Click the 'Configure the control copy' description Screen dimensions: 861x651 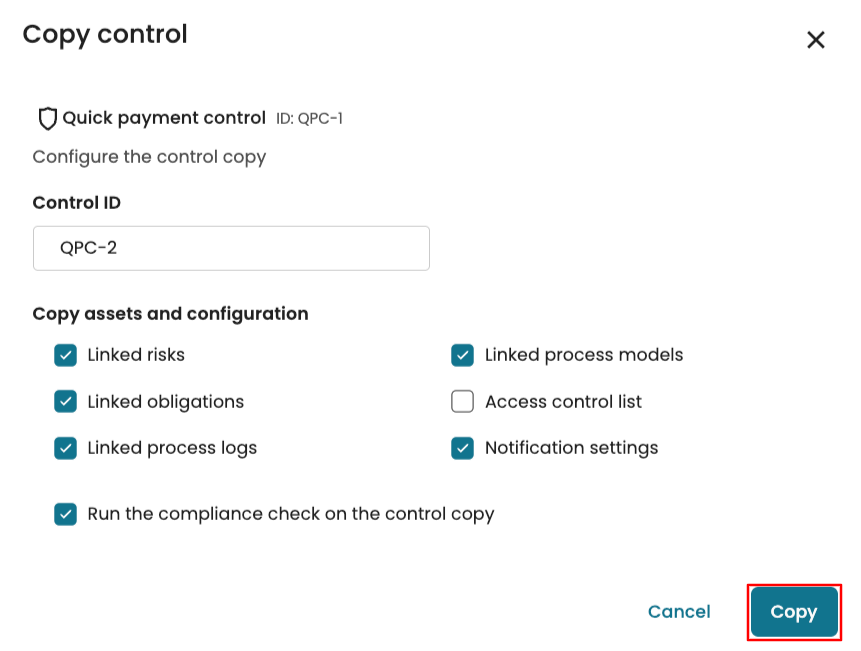149,157
